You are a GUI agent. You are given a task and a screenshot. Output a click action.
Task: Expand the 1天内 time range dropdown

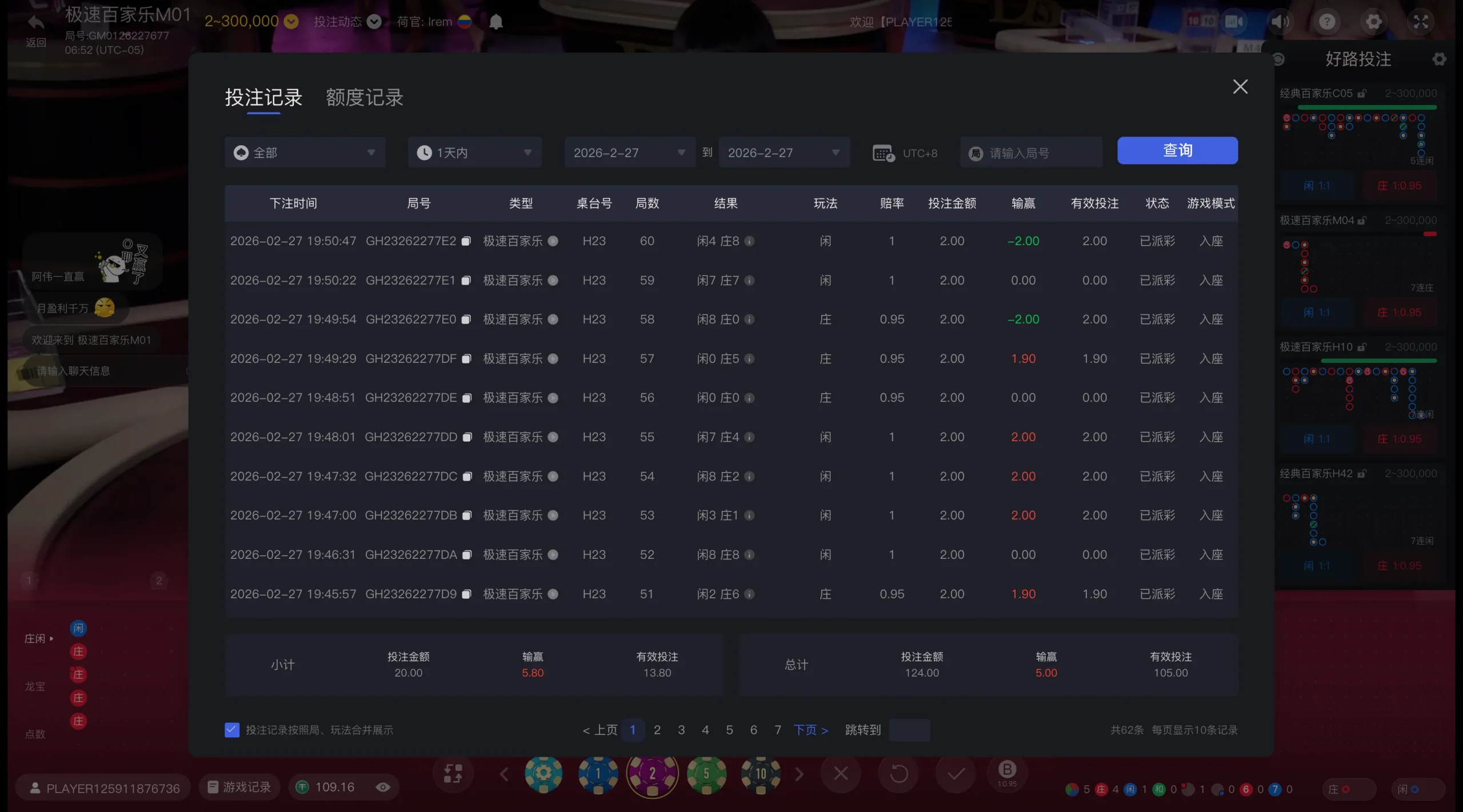[474, 153]
